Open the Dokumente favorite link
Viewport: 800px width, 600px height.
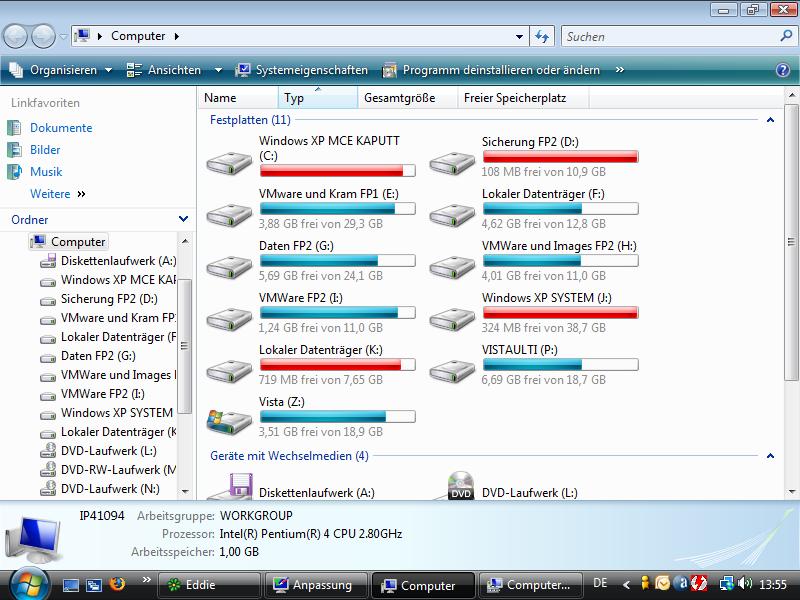[x=61, y=128]
